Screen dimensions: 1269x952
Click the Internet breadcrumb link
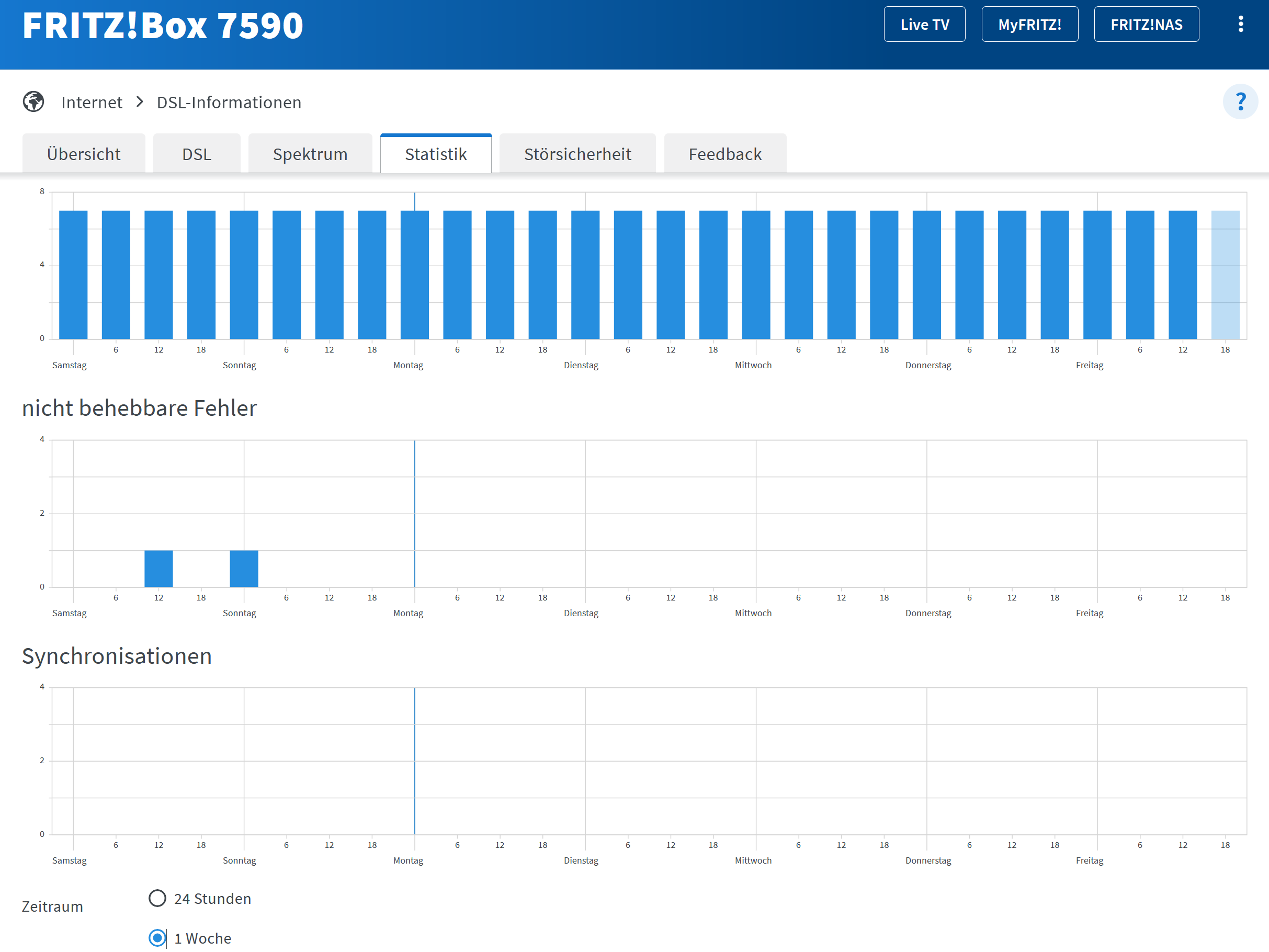pos(92,102)
